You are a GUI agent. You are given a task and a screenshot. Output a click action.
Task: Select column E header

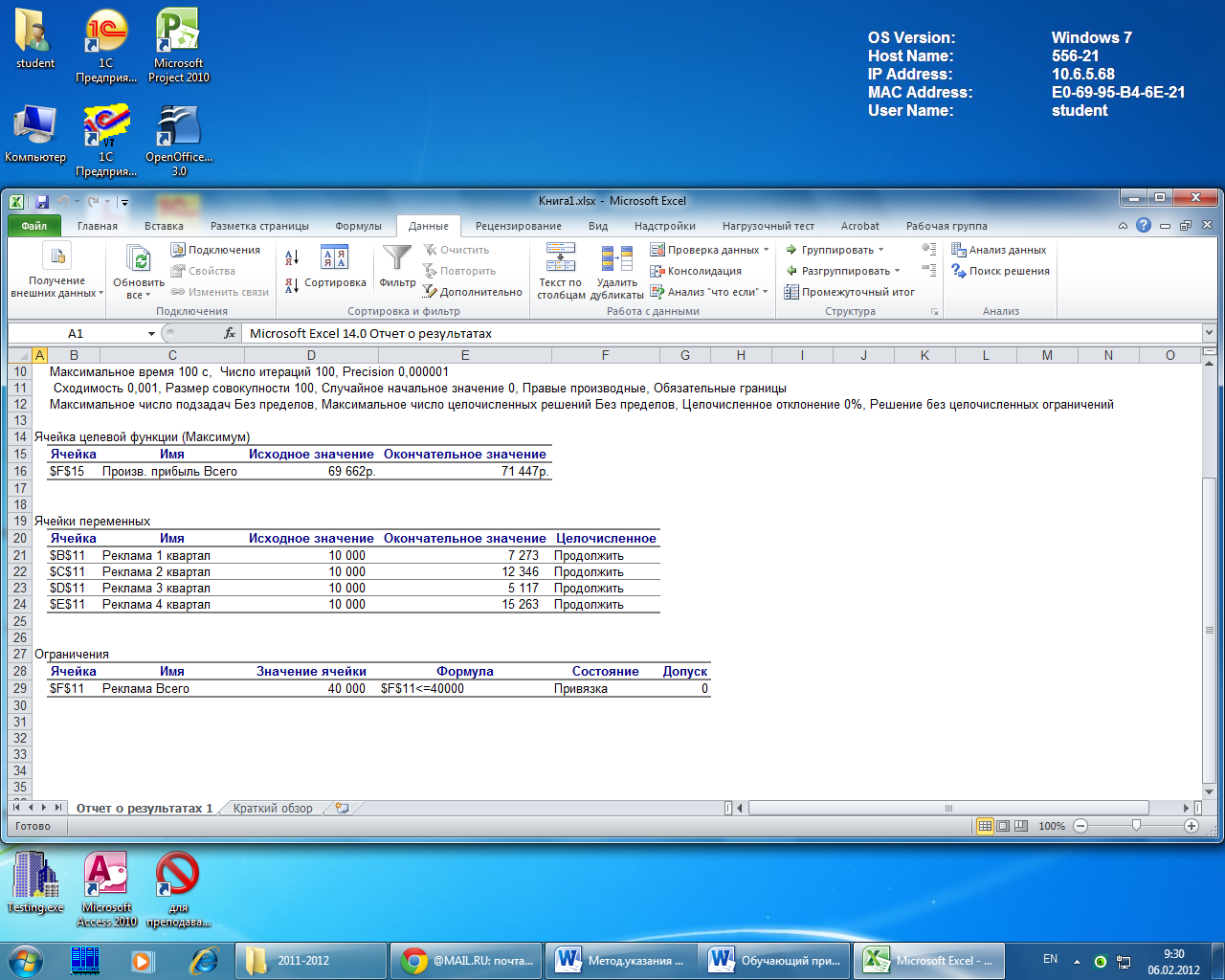coord(465,355)
